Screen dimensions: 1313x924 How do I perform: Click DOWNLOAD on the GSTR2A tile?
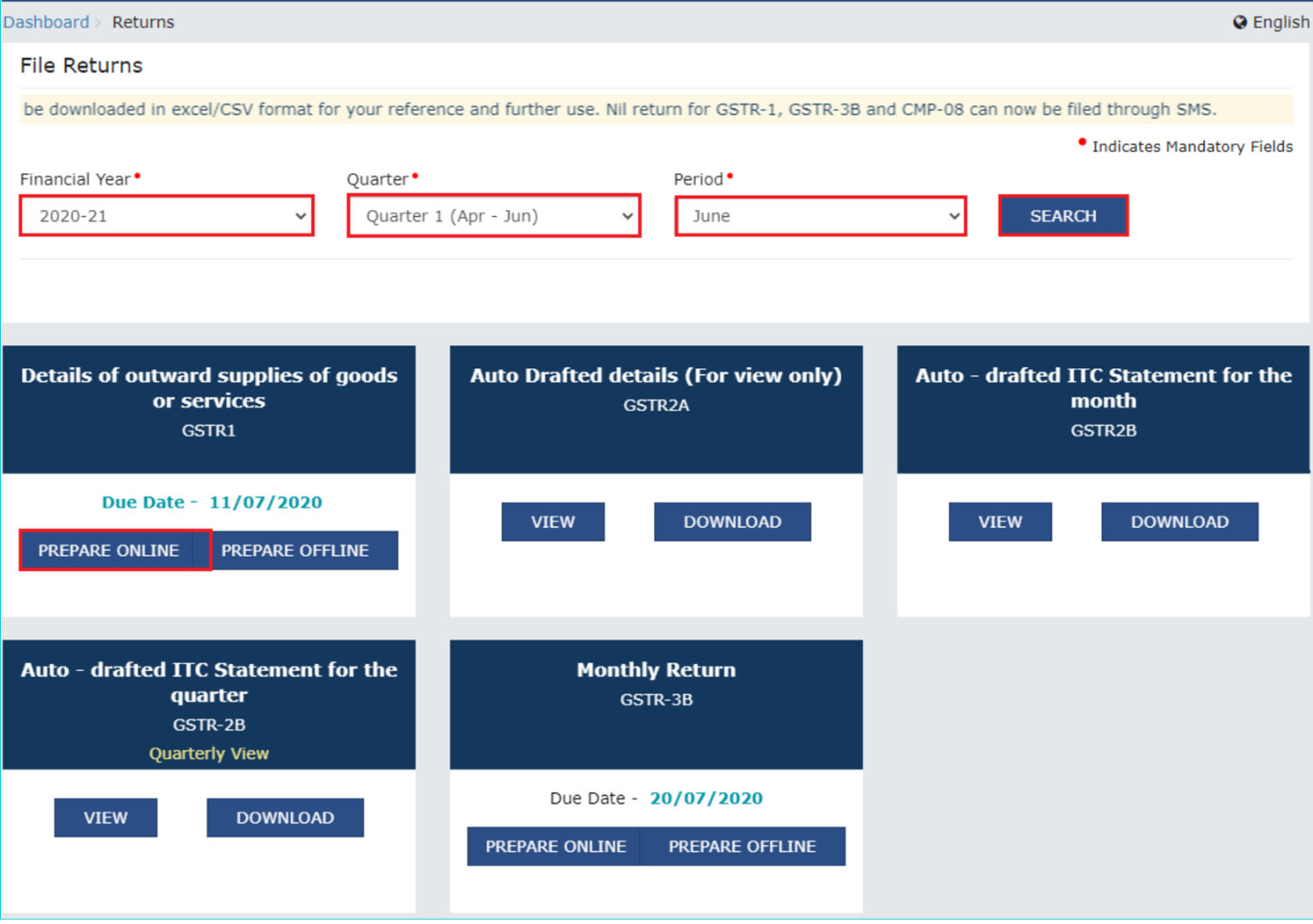732,522
